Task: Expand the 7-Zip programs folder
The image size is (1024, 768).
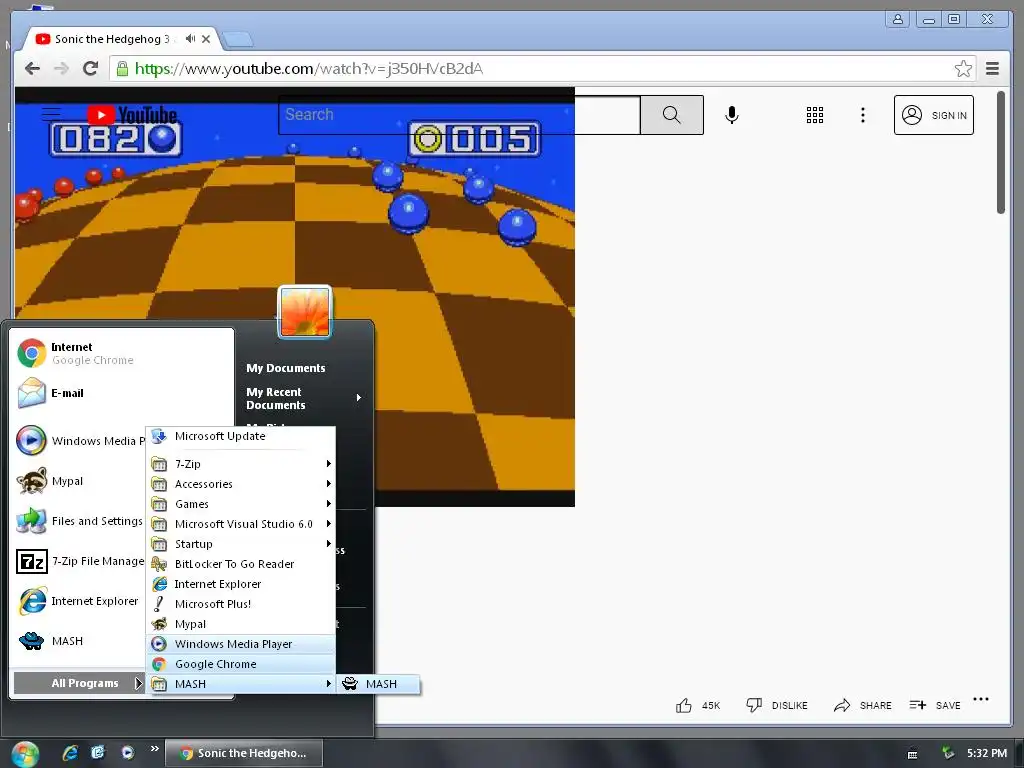Action: point(241,464)
